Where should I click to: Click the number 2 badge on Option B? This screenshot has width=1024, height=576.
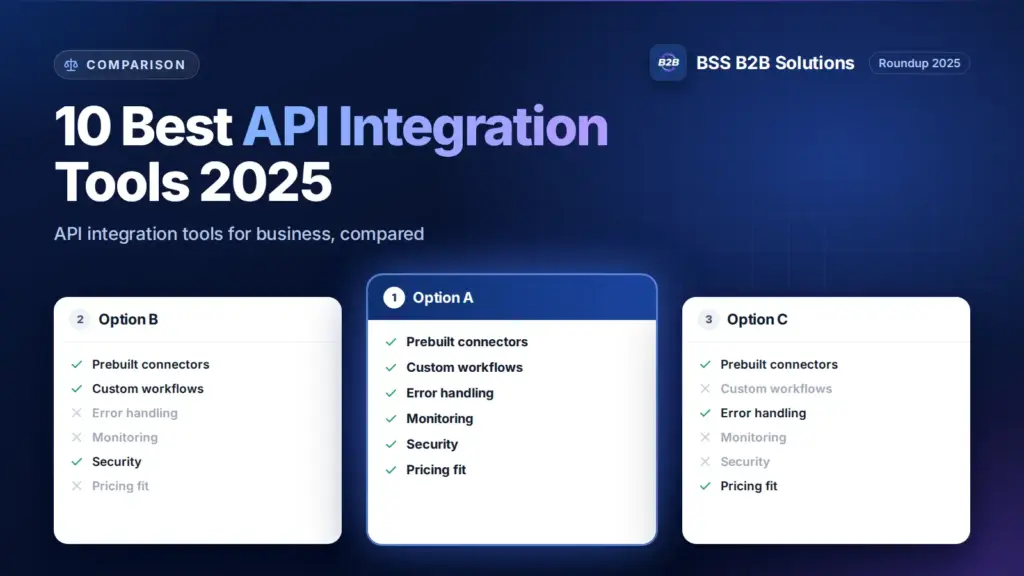tap(80, 319)
